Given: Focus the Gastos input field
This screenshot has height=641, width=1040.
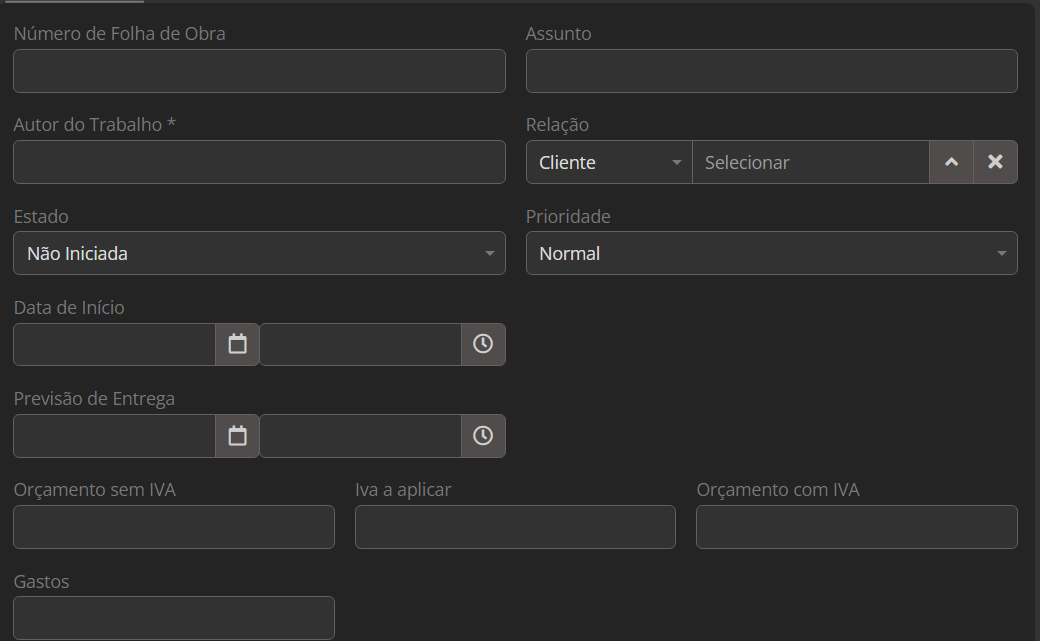Looking at the screenshot, I should point(173,618).
